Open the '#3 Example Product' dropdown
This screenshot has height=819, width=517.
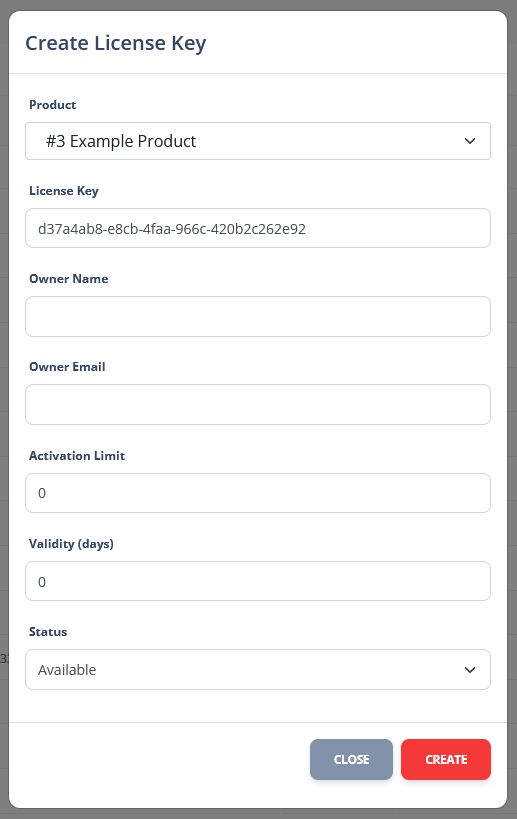click(x=258, y=141)
